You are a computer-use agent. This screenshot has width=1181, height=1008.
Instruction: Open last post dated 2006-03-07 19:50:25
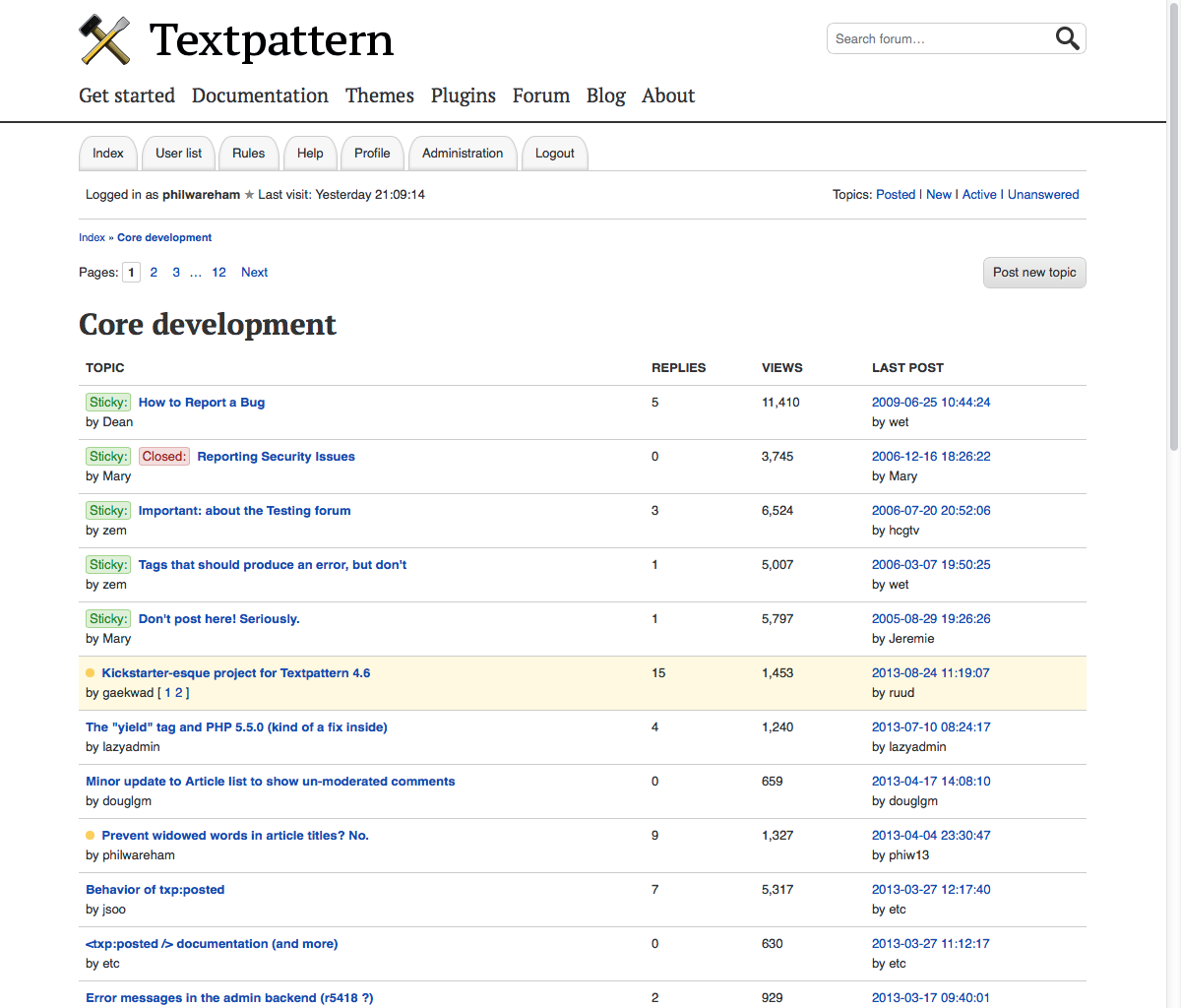(931, 565)
